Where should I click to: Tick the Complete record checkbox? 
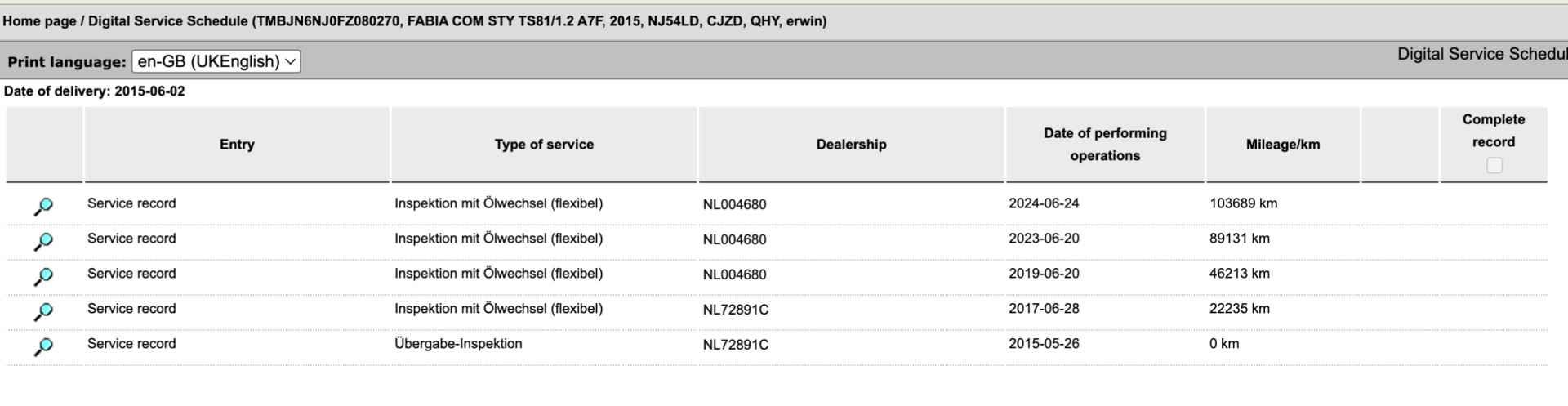[x=1494, y=165]
